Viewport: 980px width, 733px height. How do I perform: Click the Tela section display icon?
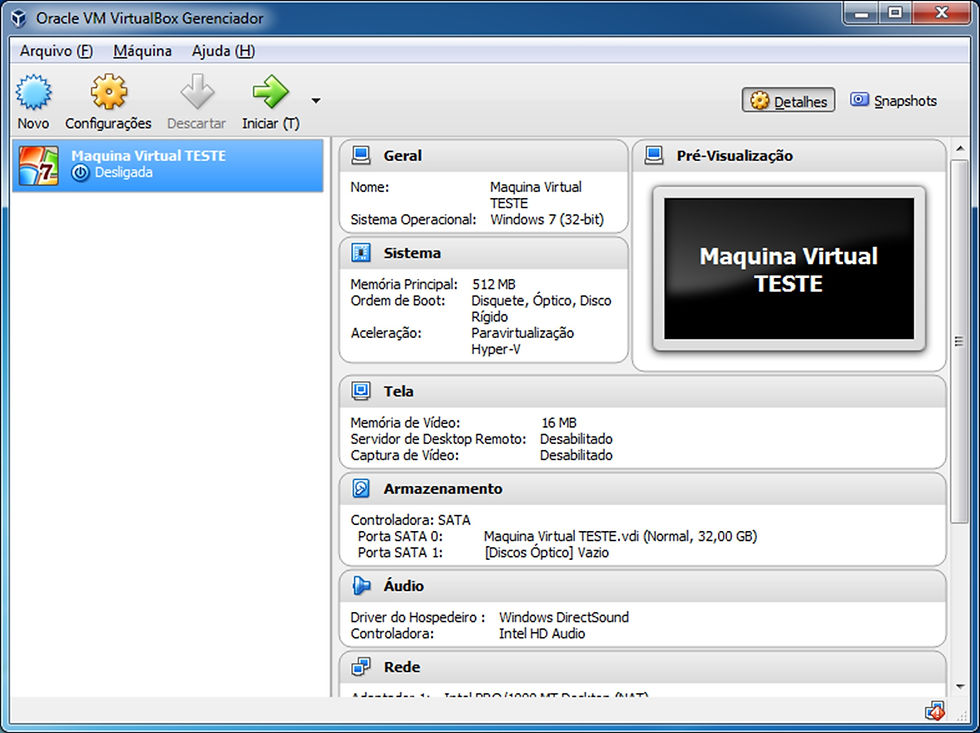361,391
